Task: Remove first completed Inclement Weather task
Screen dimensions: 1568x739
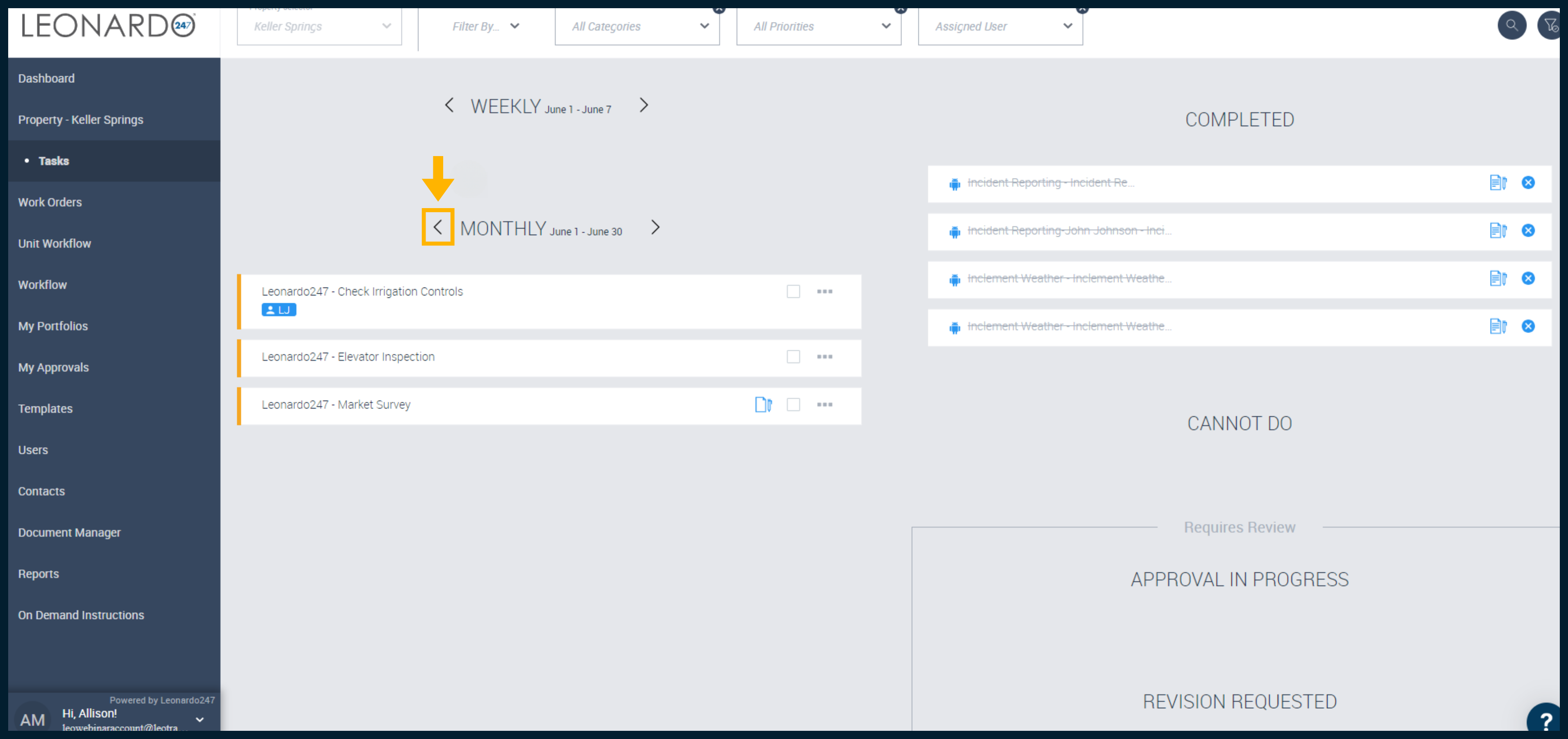Action: pyautogui.click(x=1528, y=279)
